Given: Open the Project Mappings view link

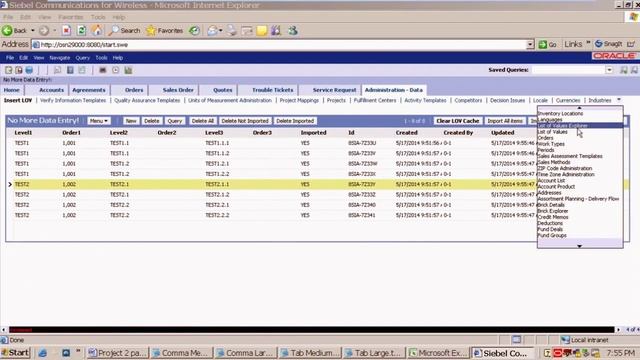Looking at the screenshot, I should (299, 100).
